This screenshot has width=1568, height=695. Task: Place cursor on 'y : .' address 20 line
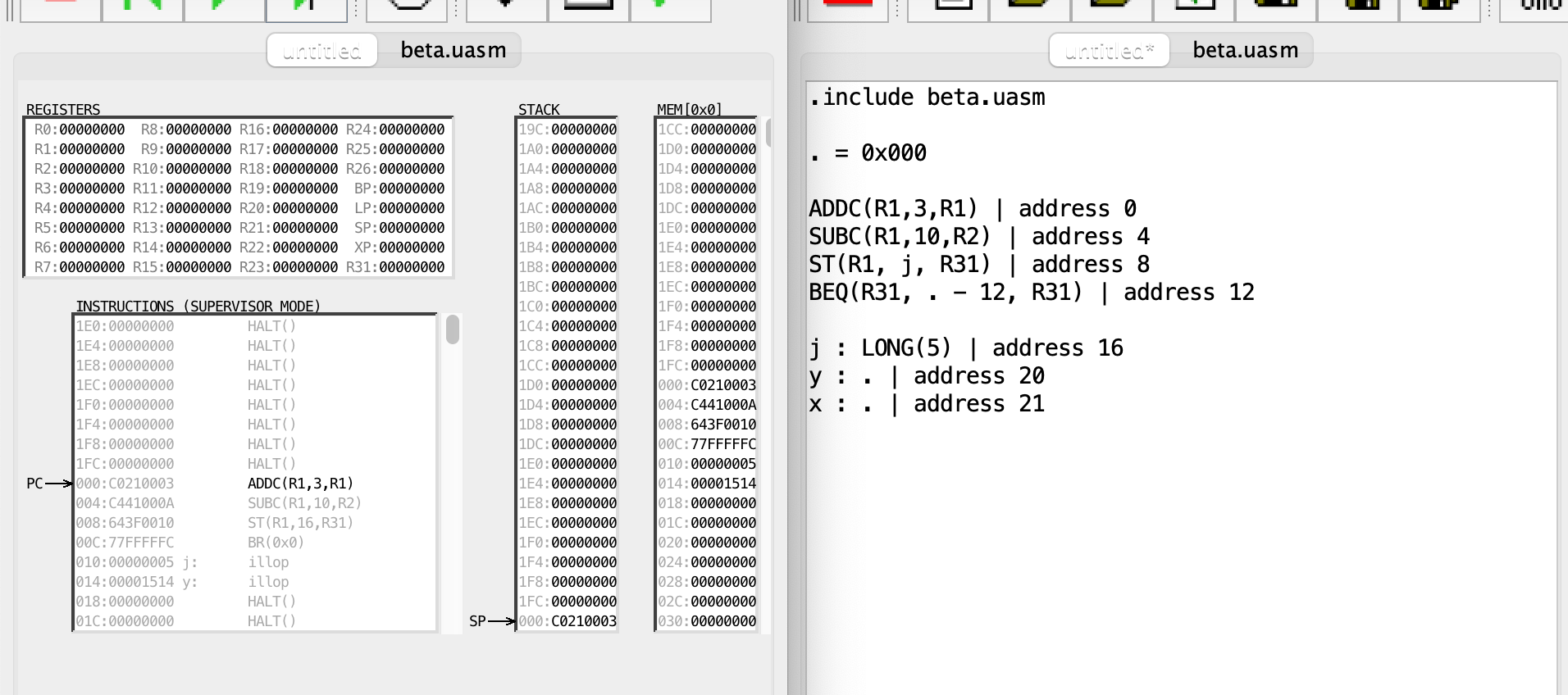pyautogui.click(x=927, y=376)
